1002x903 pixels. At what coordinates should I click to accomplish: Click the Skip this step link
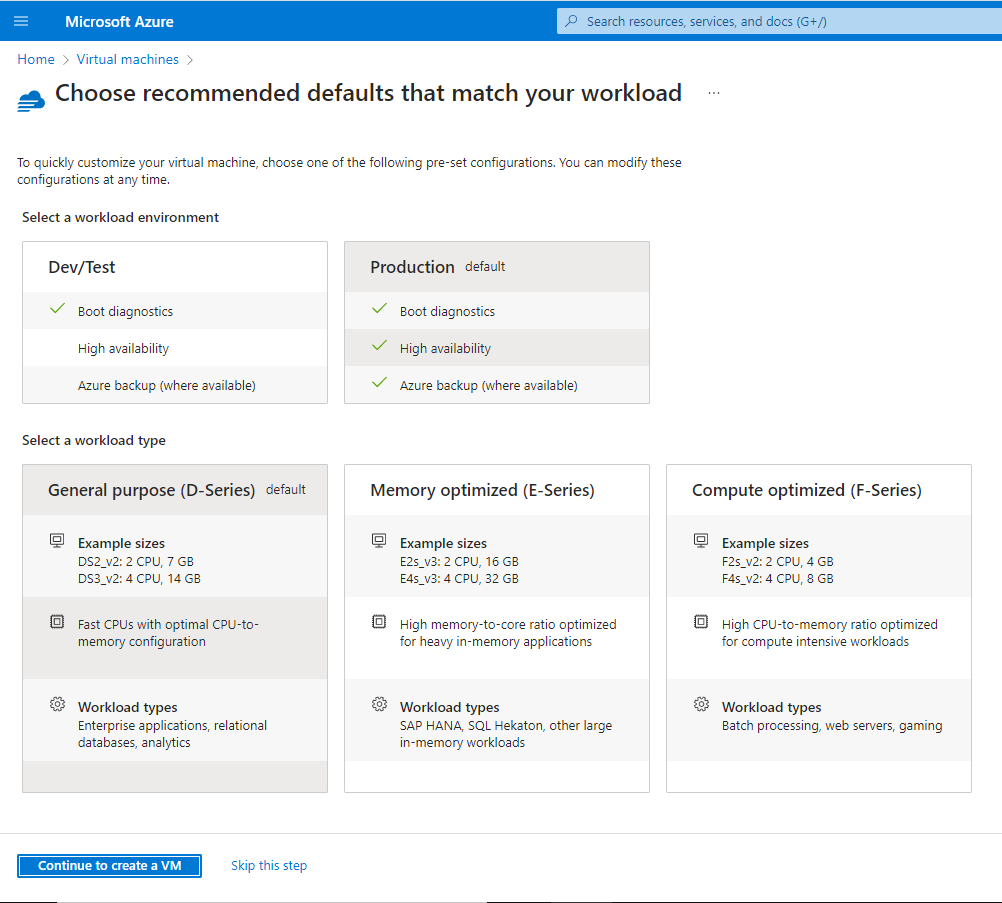point(269,866)
